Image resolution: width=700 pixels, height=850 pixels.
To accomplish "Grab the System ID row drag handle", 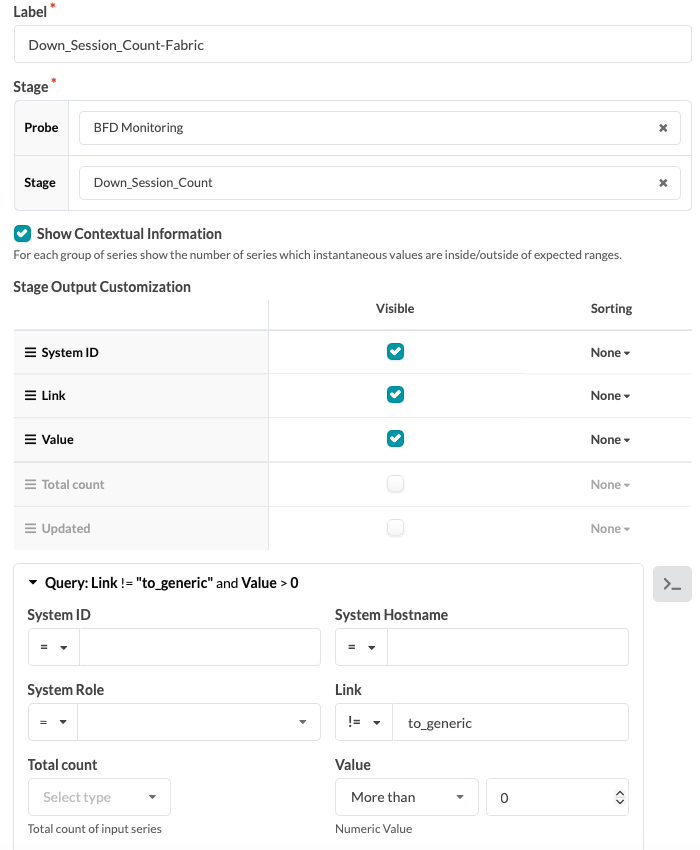I will [x=30, y=352].
